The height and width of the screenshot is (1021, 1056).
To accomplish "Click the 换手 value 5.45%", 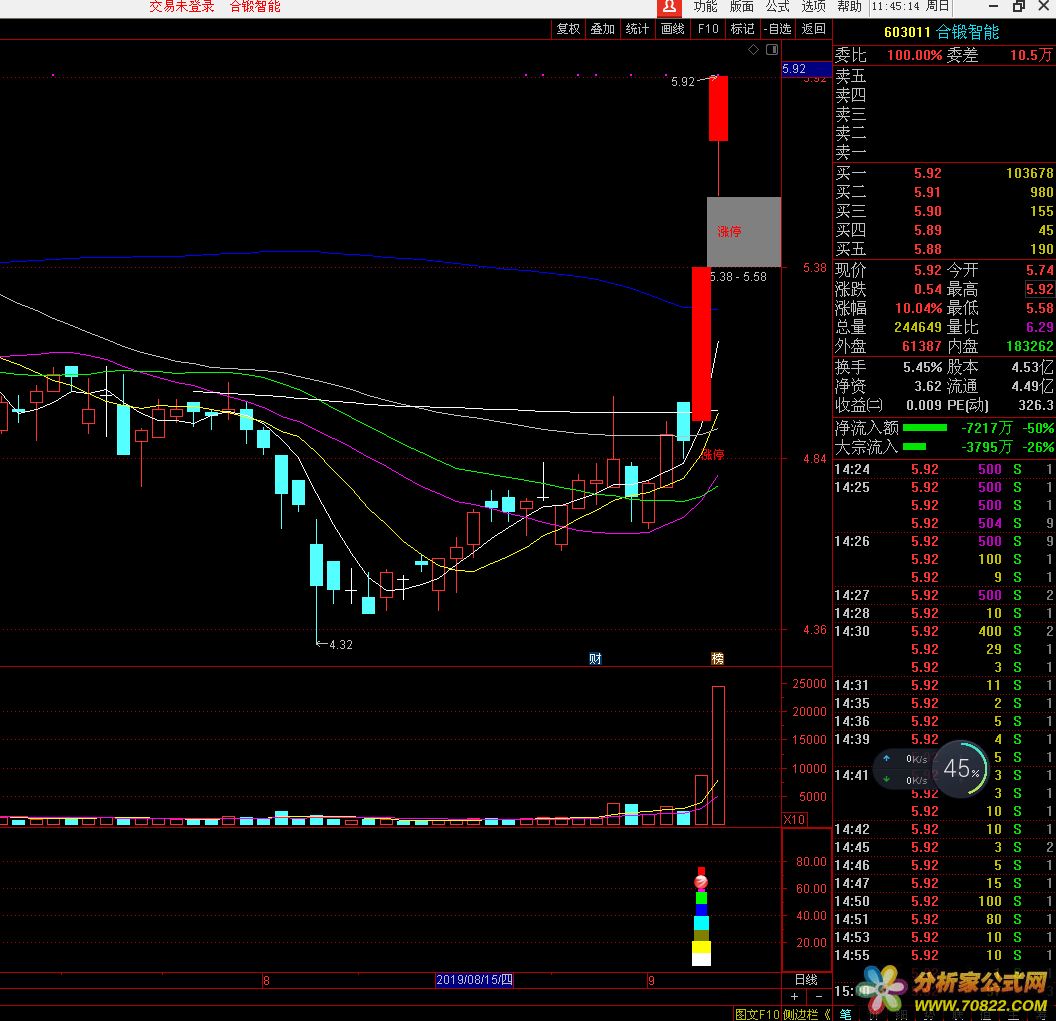I will 923,368.
